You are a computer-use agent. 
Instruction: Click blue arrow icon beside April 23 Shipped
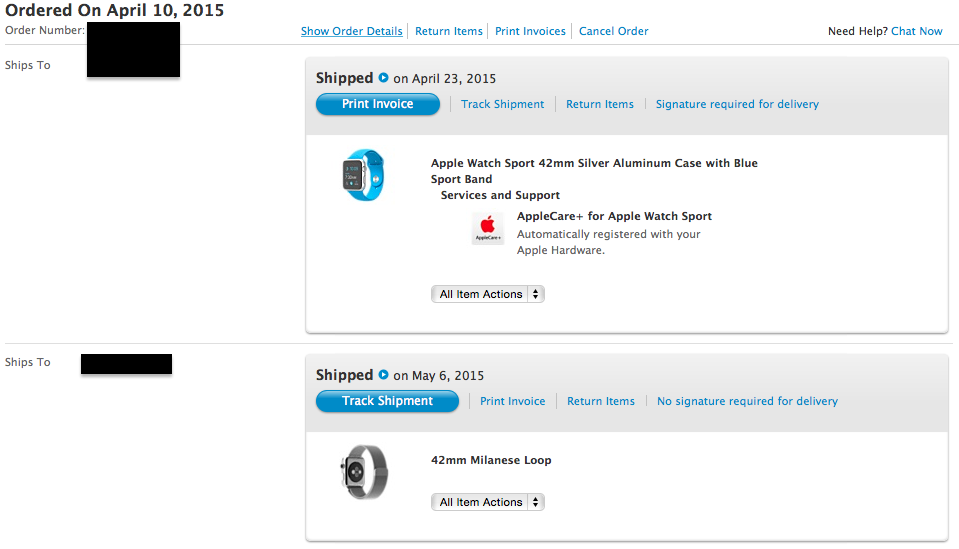coord(383,78)
